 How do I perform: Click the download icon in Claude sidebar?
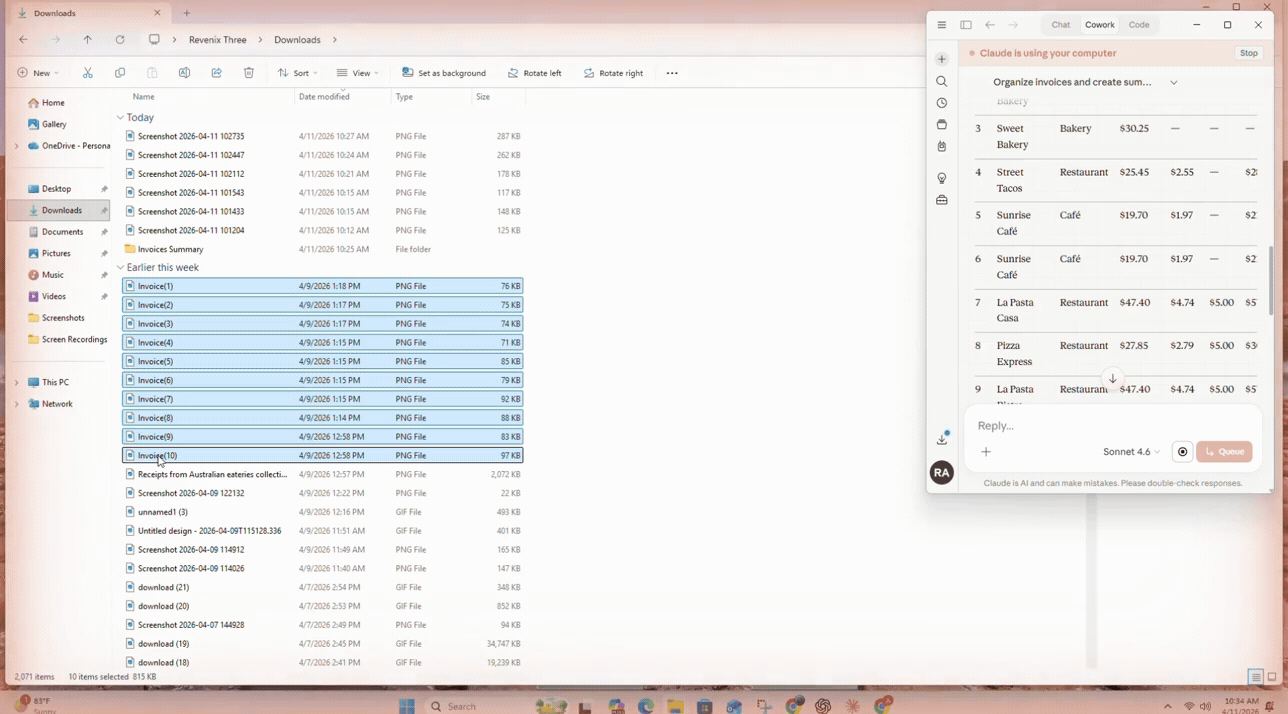(x=942, y=439)
